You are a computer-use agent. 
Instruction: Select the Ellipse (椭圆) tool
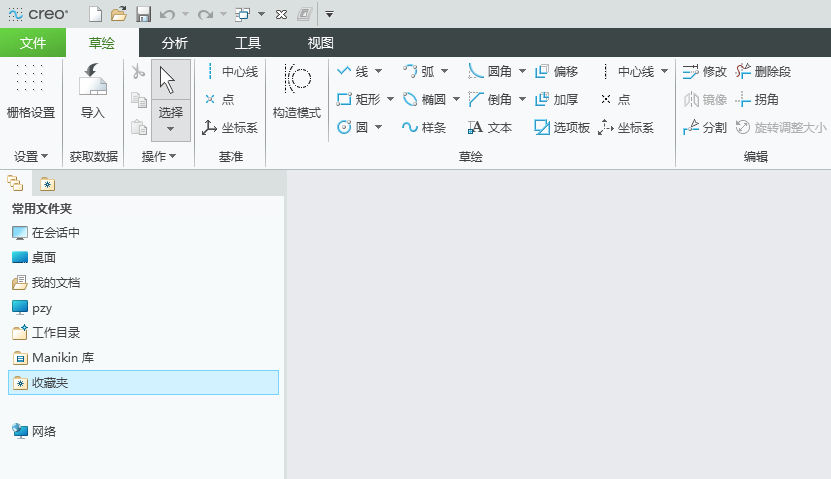pos(425,99)
